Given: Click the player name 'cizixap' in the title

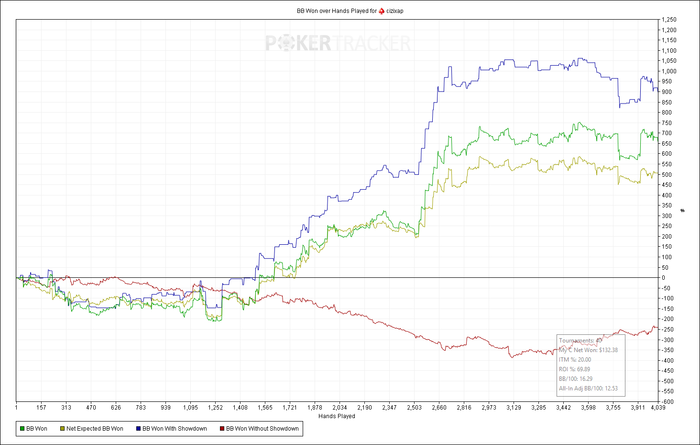Looking at the screenshot, I should coord(395,11).
